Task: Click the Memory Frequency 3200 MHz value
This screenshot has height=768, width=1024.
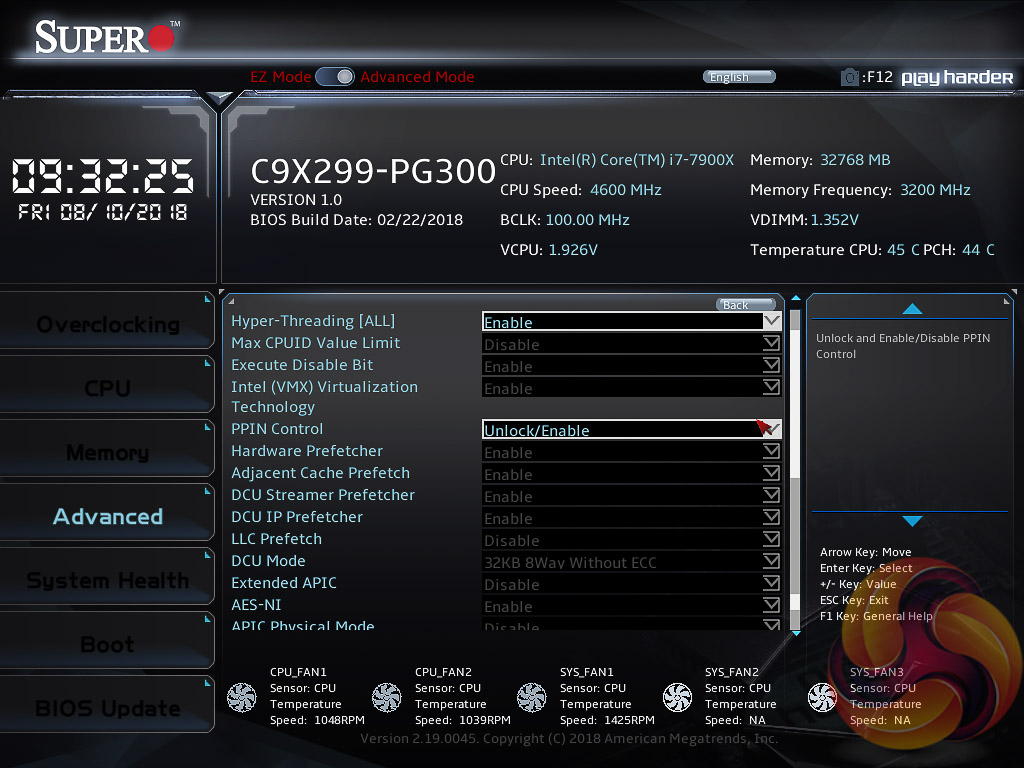Action: coord(935,190)
